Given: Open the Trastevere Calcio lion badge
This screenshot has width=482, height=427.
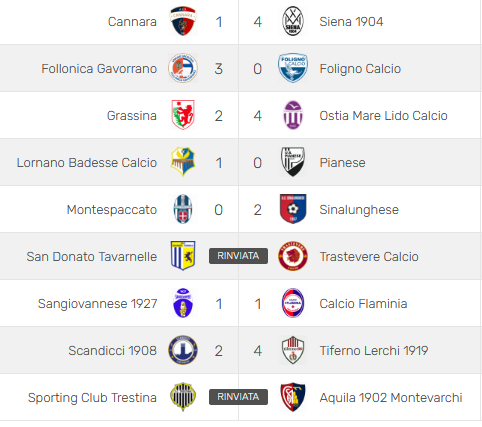Looking at the screenshot, I should [293, 256].
